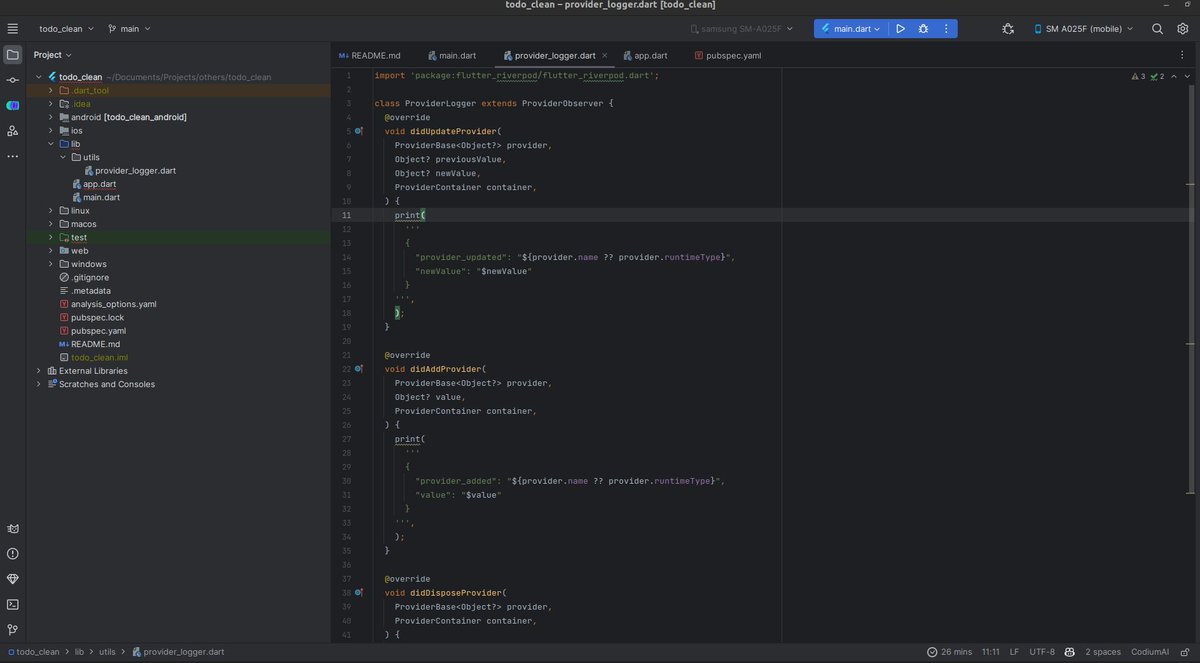The height and width of the screenshot is (663, 1200).
Task: Click line number 21 in the gutter
Action: point(345,355)
